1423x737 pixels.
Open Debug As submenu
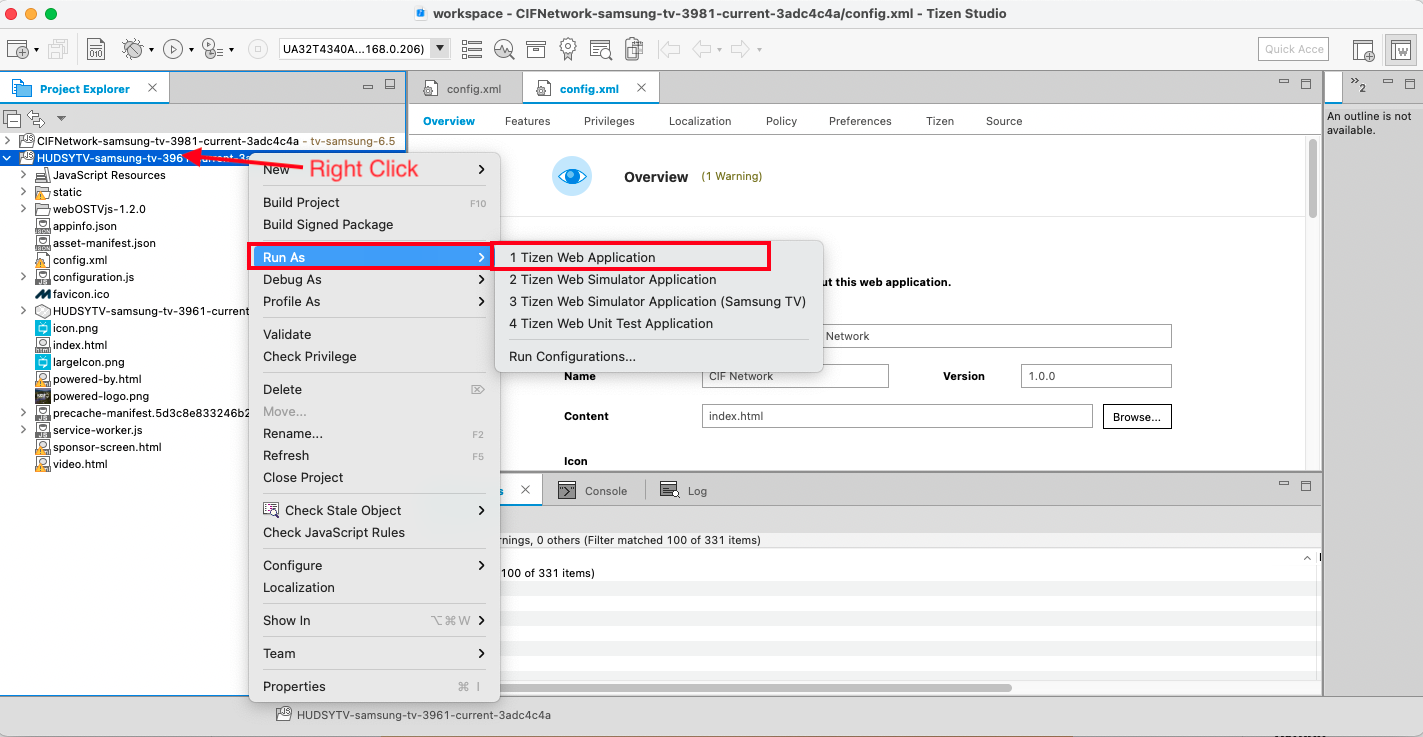[374, 280]
